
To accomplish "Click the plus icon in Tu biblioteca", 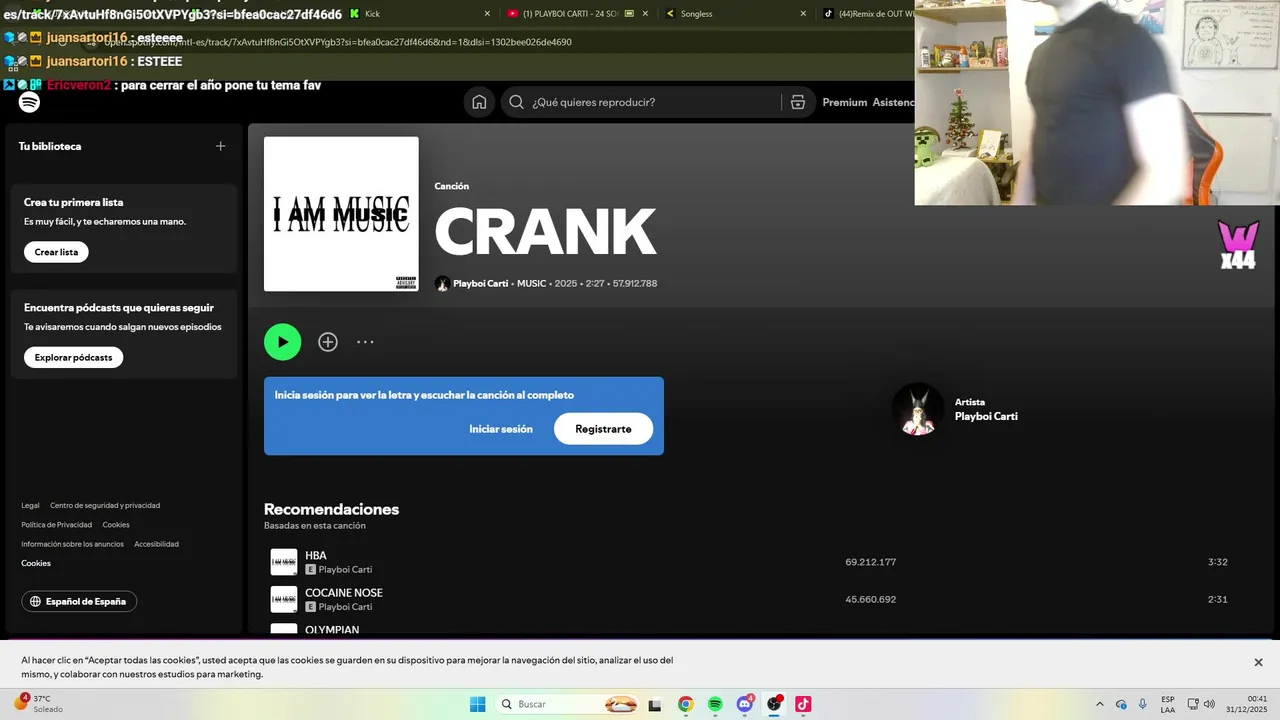I will tap(220, 146).
